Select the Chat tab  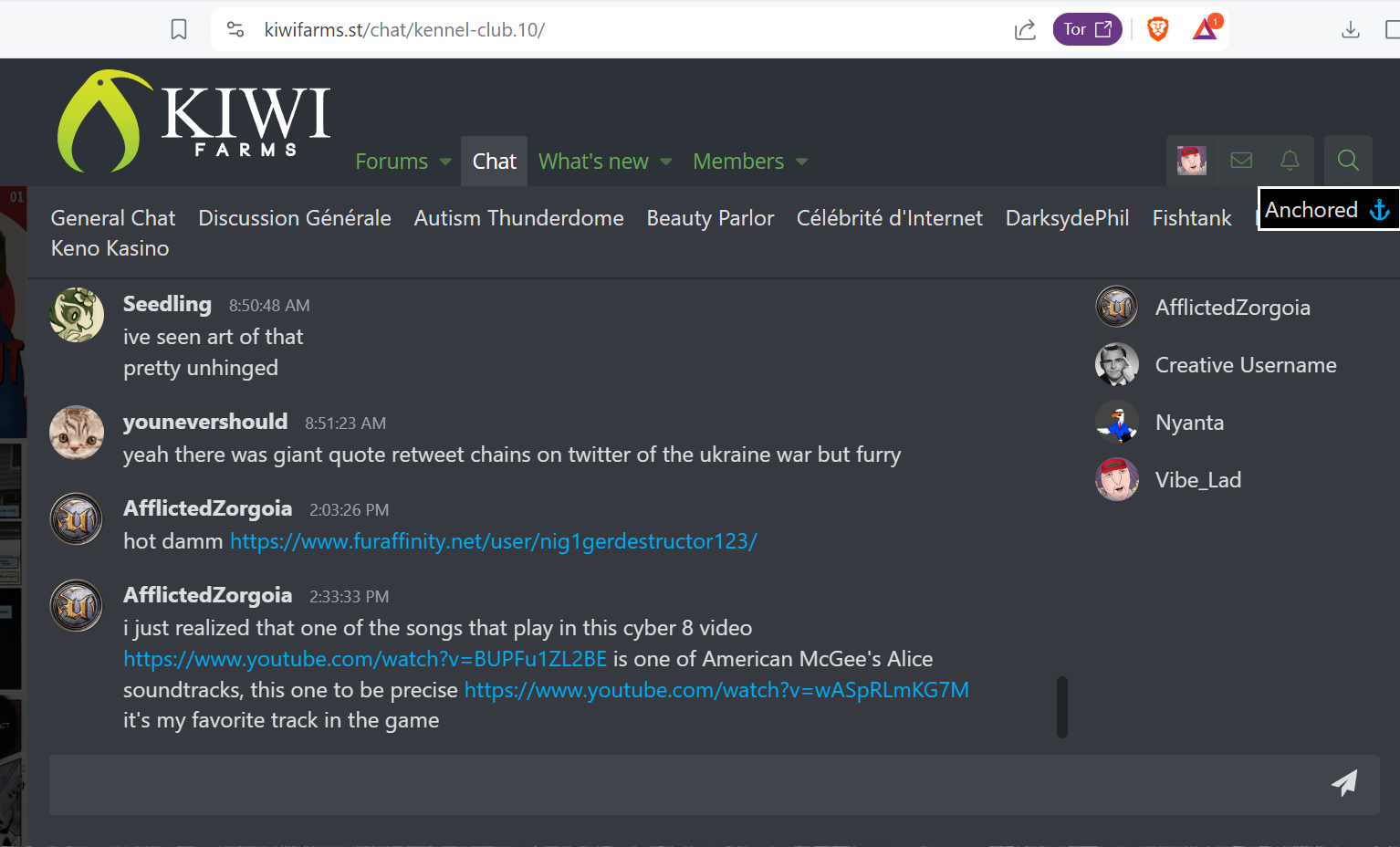tap(494, 162)
